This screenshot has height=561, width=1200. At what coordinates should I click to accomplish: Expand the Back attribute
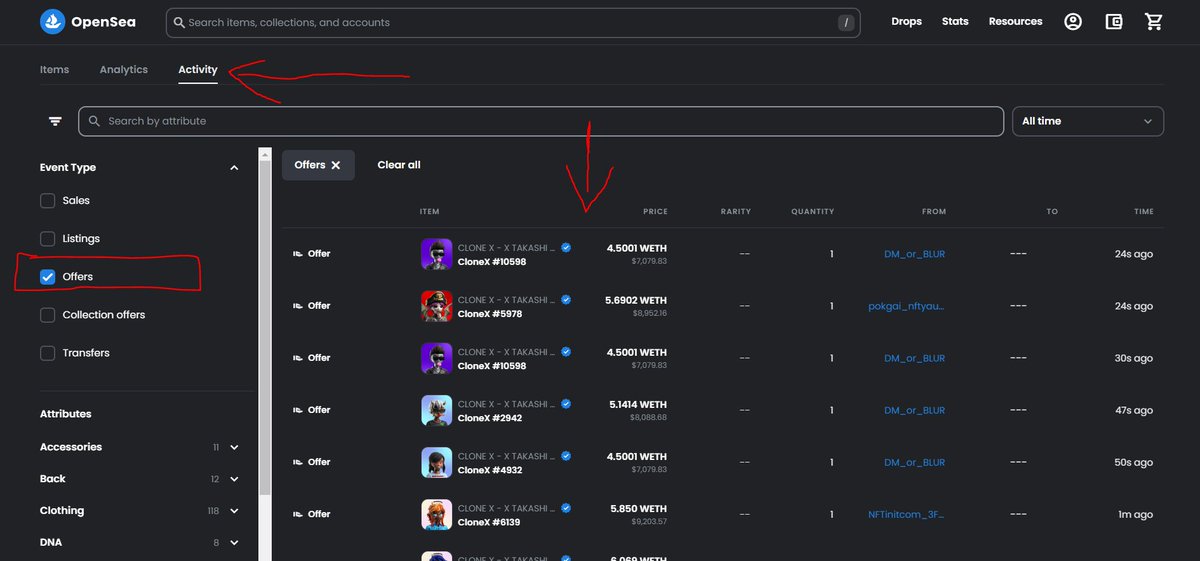pyautogui.click(x=234, y=480)
